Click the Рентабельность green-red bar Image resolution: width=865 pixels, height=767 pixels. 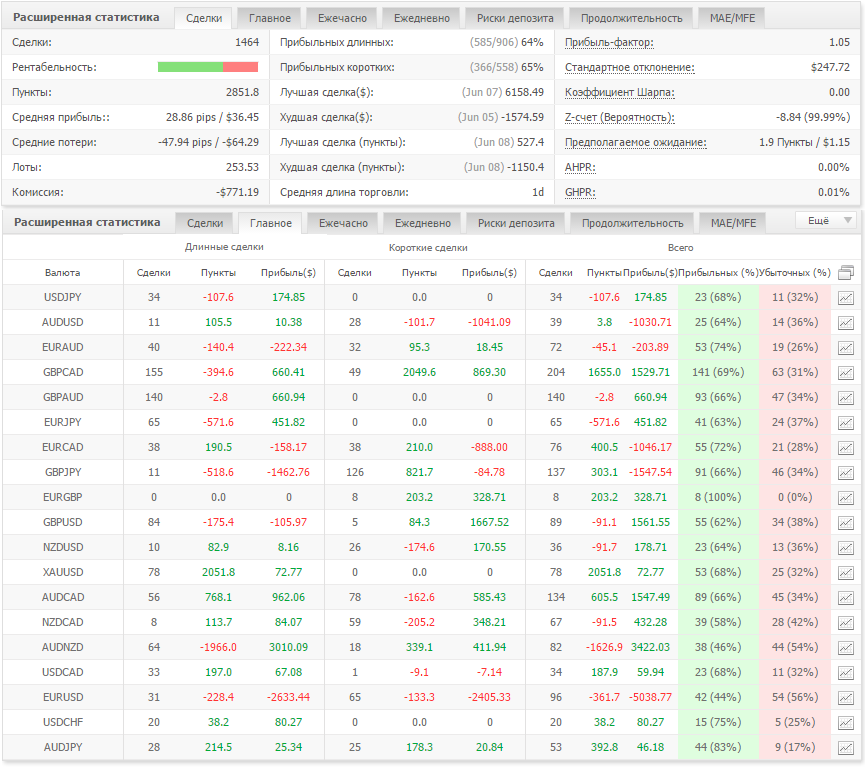point(208,67)
